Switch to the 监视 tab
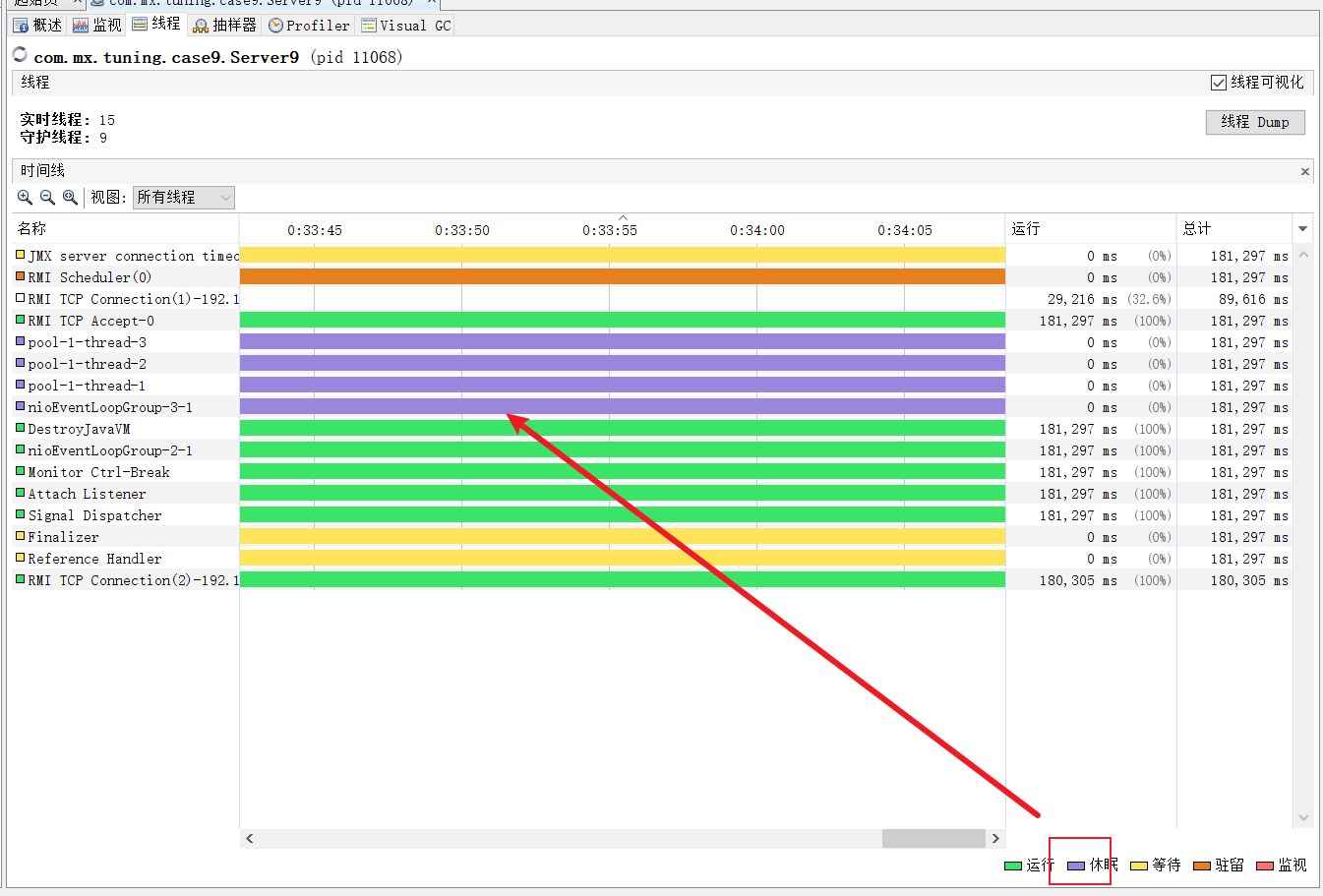The image size is (1323, 896). [97, 26]
